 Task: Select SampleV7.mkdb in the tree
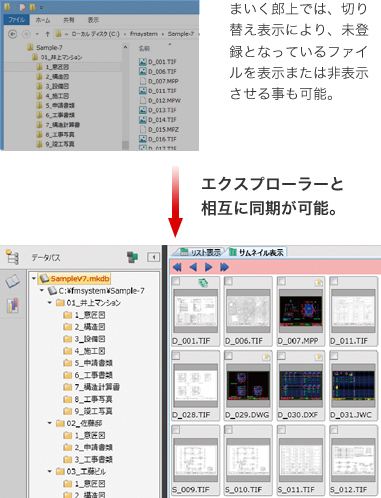point(75,278)
